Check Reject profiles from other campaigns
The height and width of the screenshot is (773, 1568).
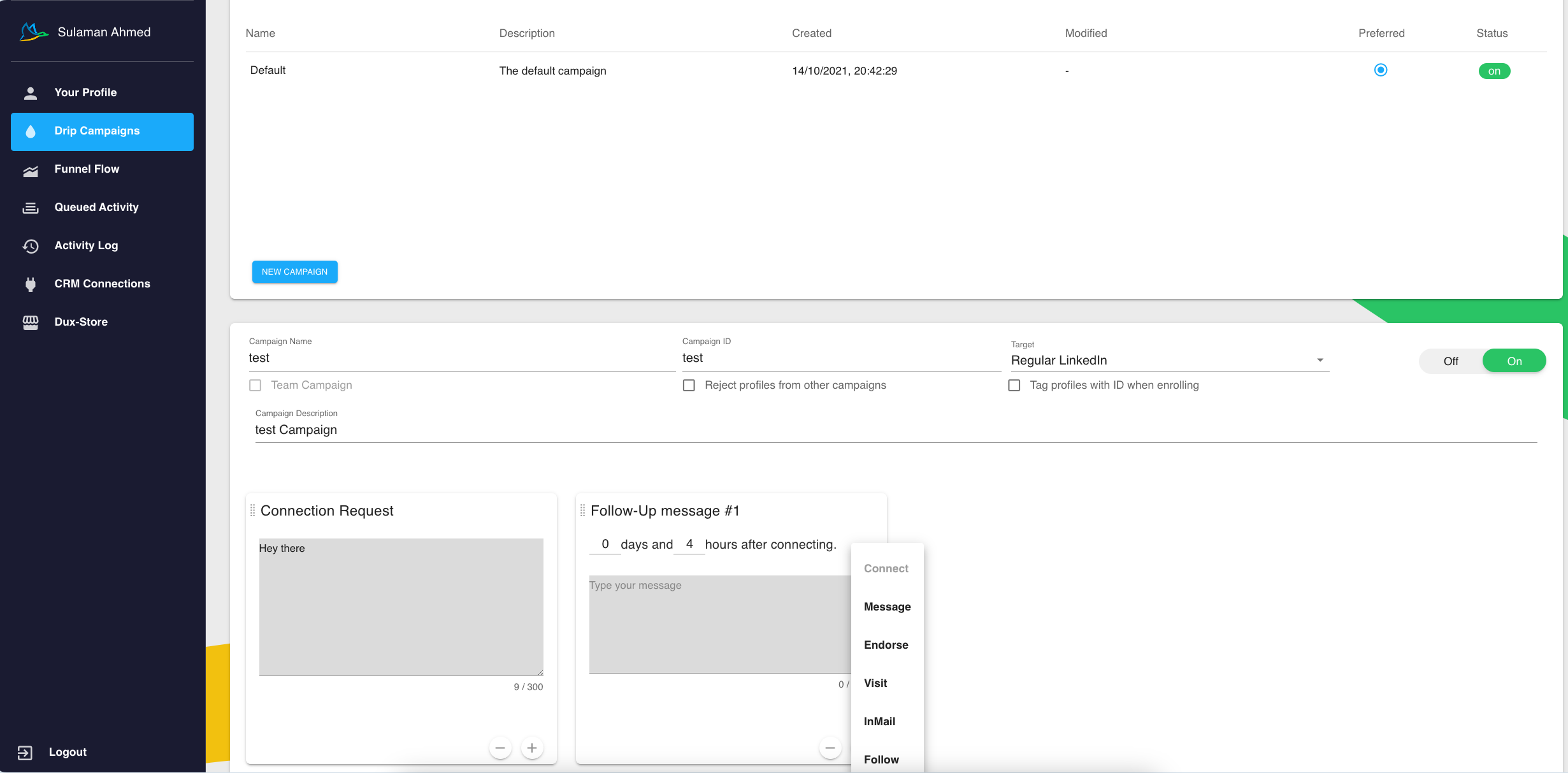coord(689,386)
